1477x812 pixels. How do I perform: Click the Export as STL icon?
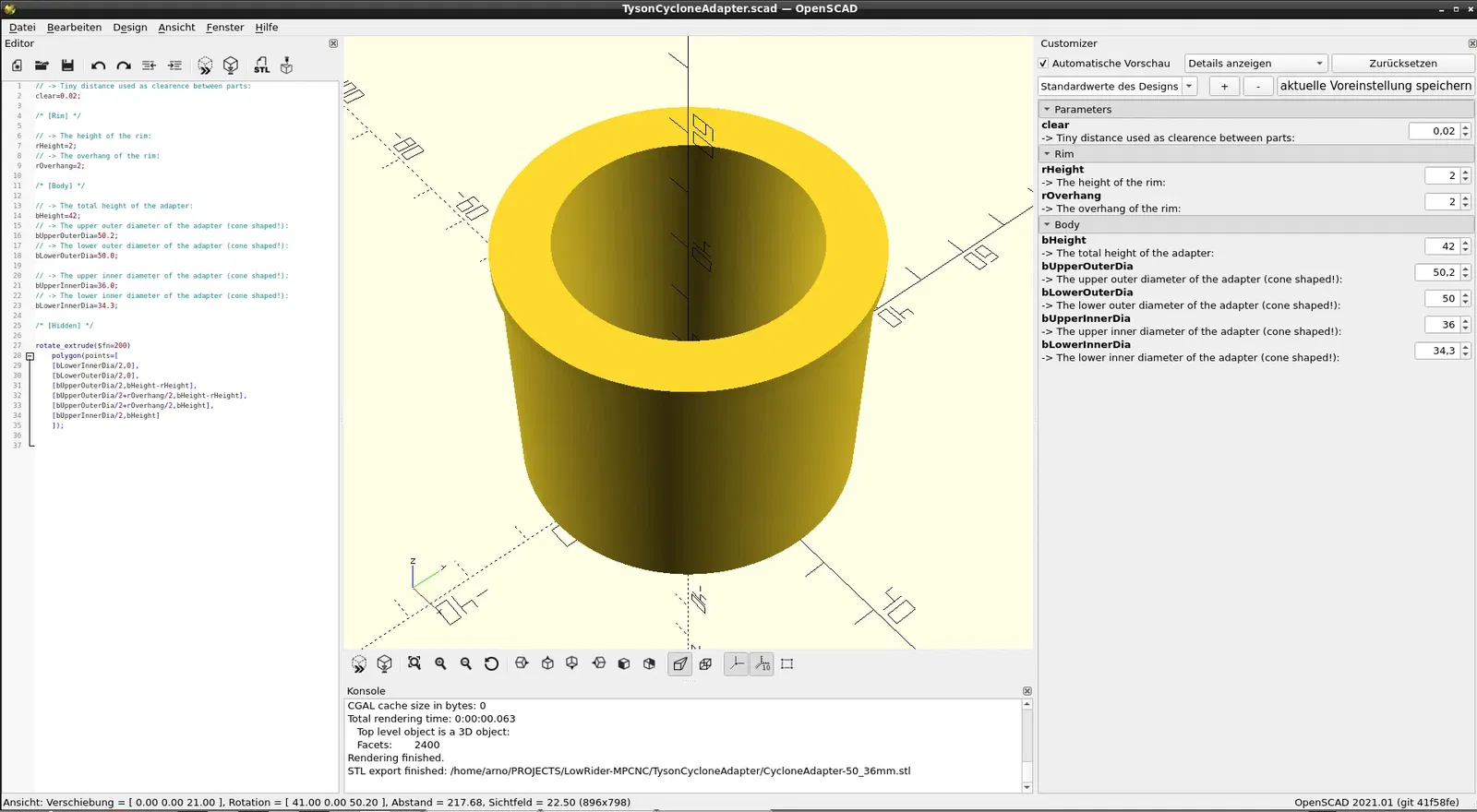tap(262, 66)
